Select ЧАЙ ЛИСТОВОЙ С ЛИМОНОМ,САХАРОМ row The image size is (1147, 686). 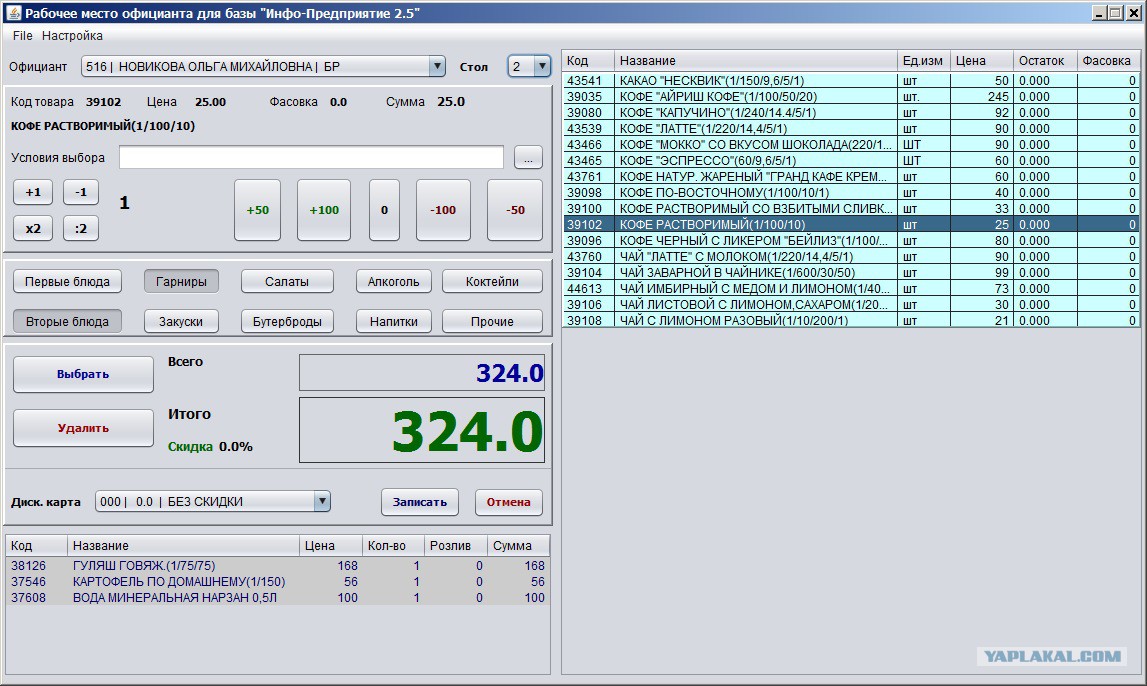click(x=851, y=305)
